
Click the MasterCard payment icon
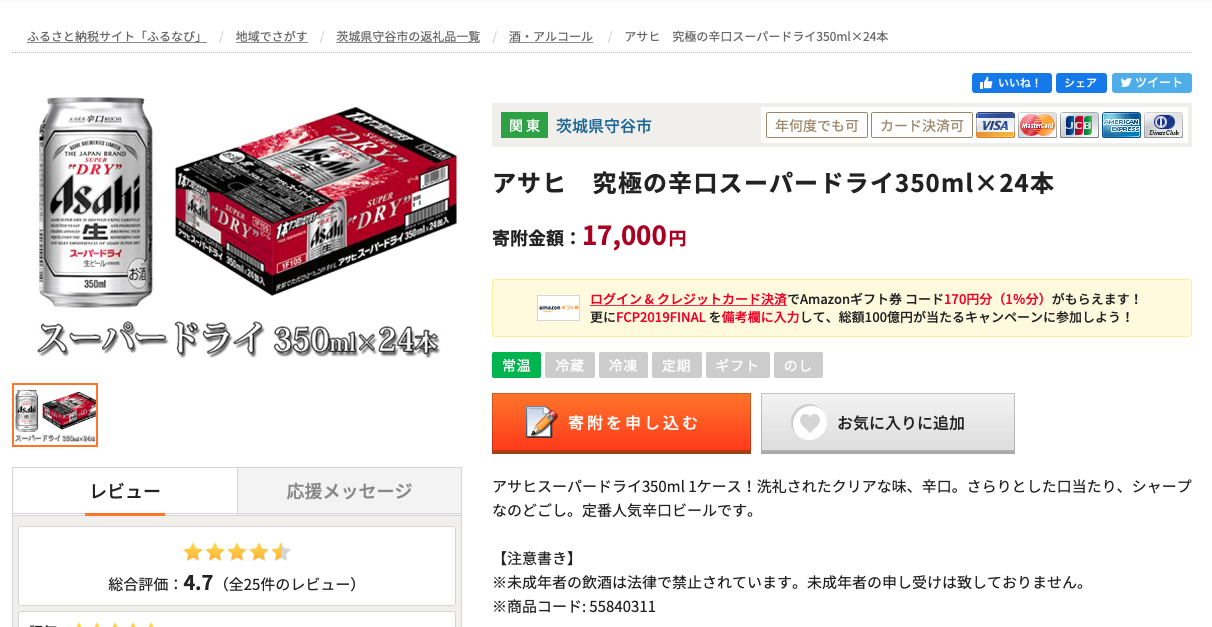point(1037,125)
